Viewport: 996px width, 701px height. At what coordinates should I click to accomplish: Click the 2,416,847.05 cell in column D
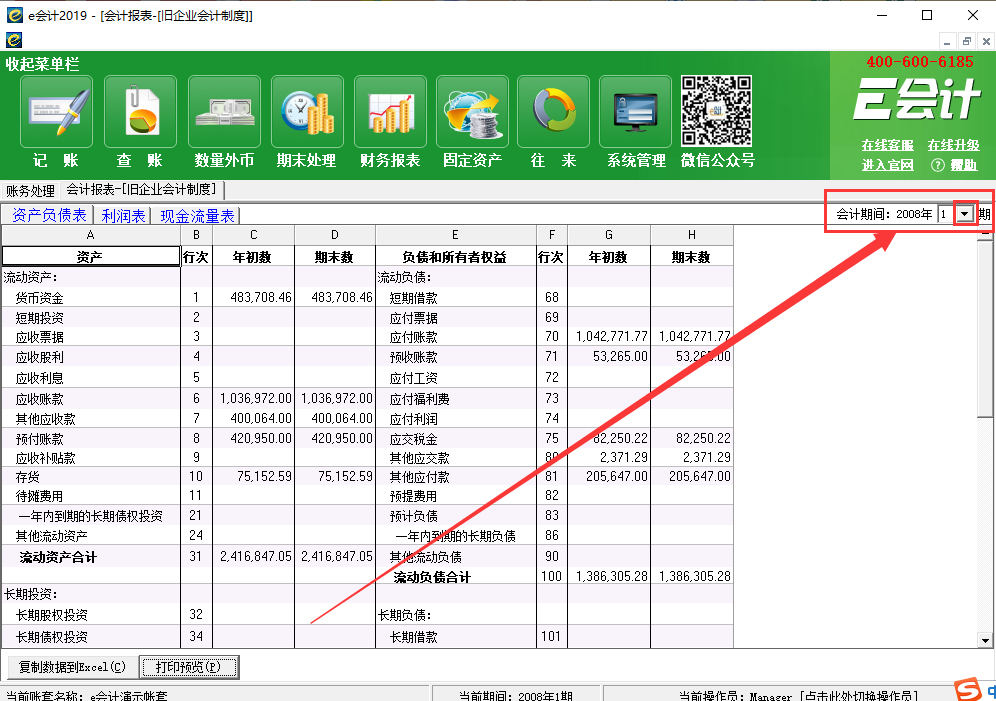(337, 556)
